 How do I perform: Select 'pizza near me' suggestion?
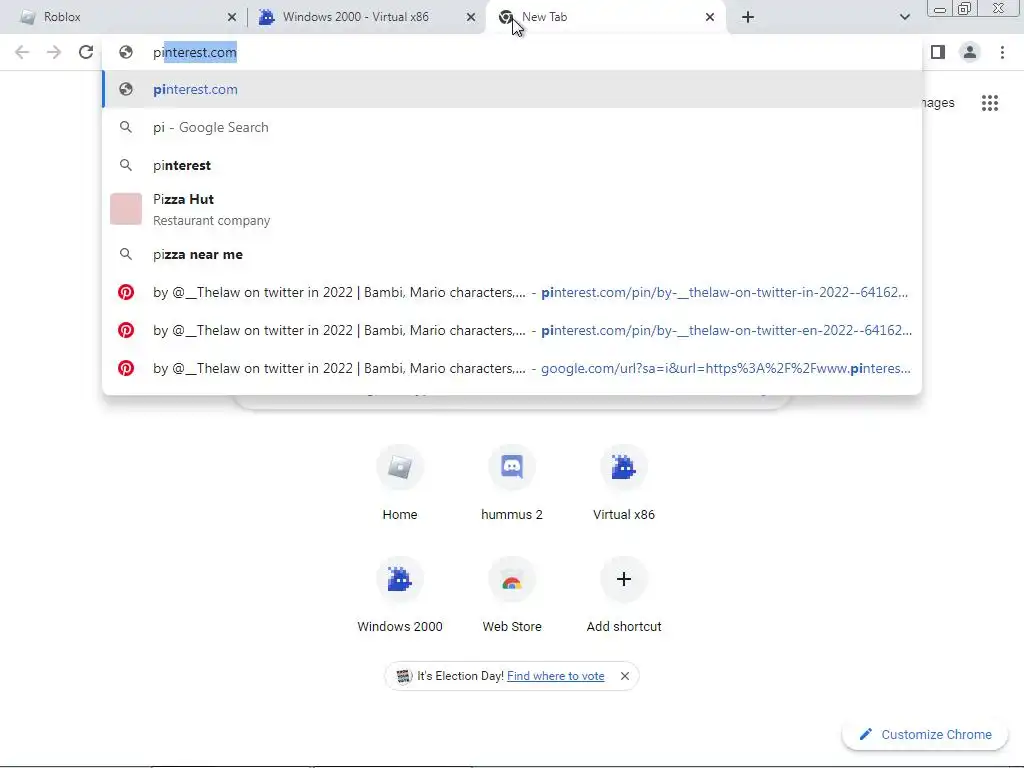tap(512, 255)
